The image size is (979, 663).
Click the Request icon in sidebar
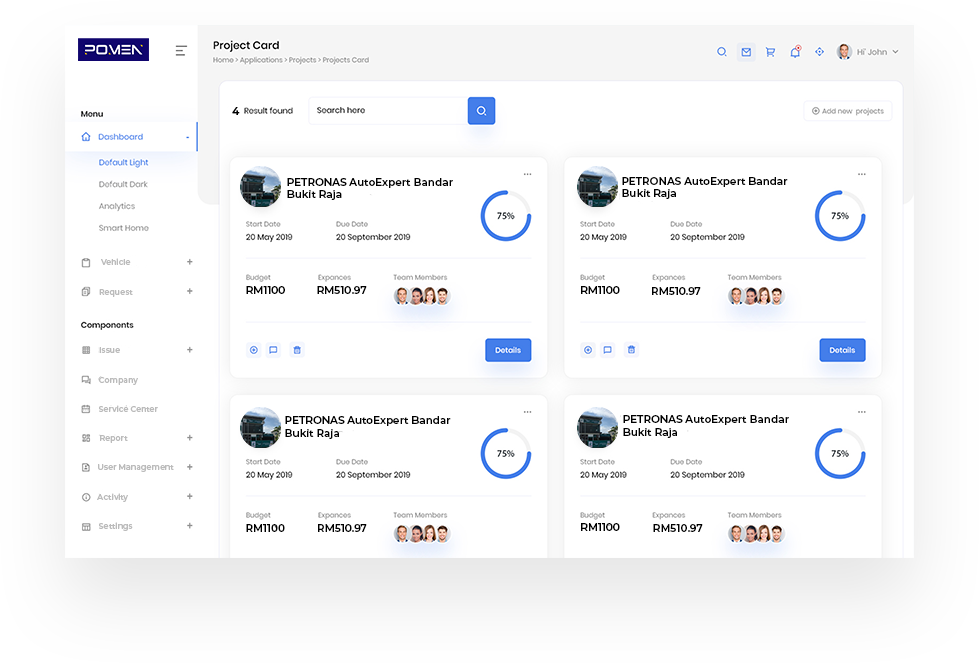pos(86,292)
